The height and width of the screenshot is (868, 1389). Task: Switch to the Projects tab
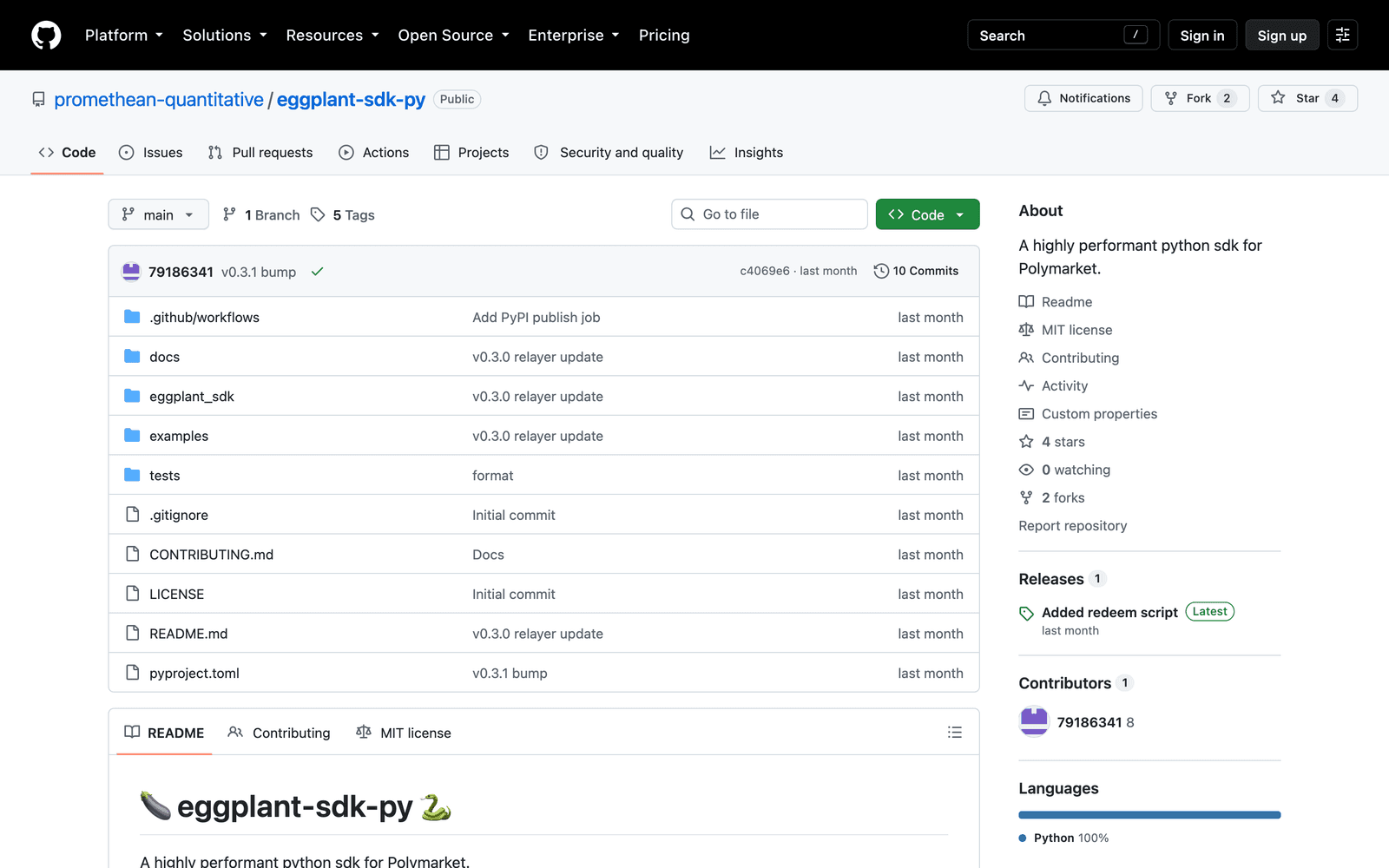point(471,153)
